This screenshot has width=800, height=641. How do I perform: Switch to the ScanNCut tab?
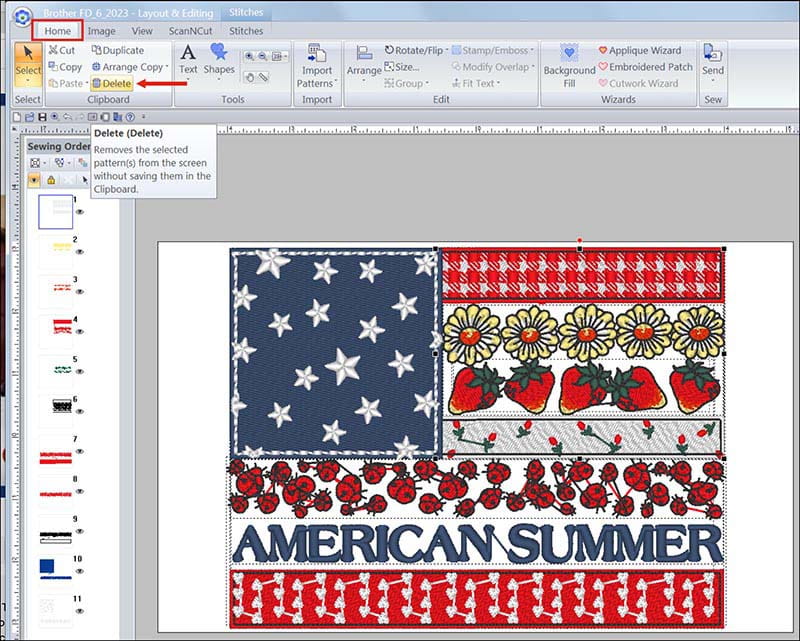[x=189, y=31]
